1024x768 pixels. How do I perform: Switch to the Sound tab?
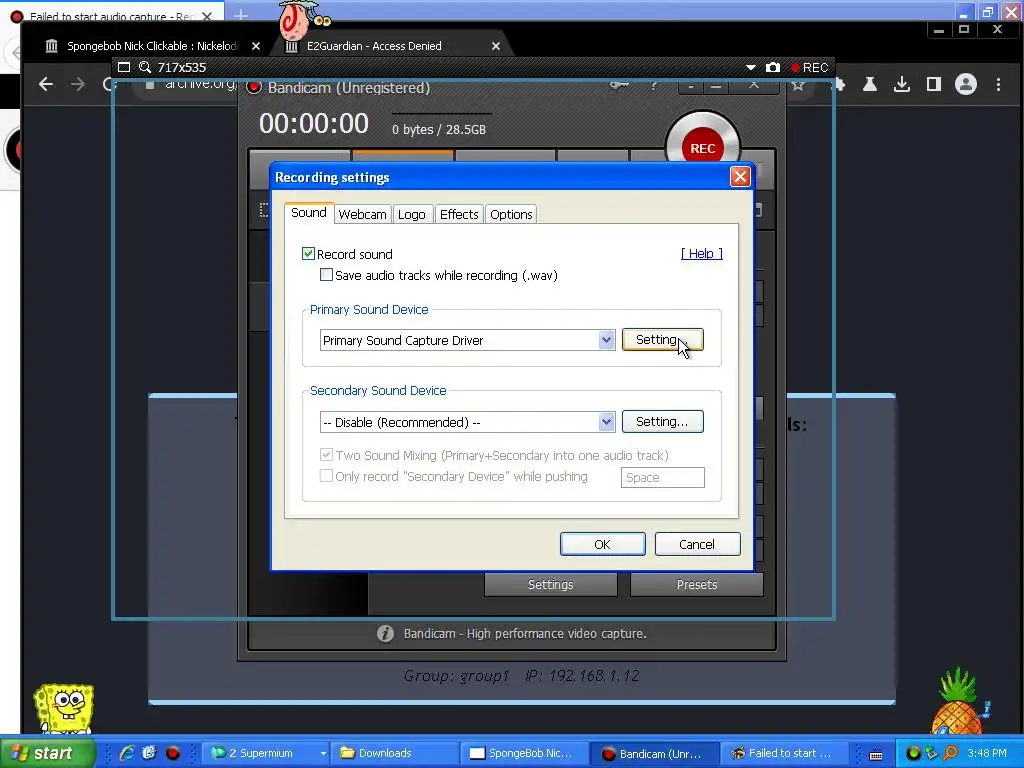pyautogui.click(x=308, y=213)
